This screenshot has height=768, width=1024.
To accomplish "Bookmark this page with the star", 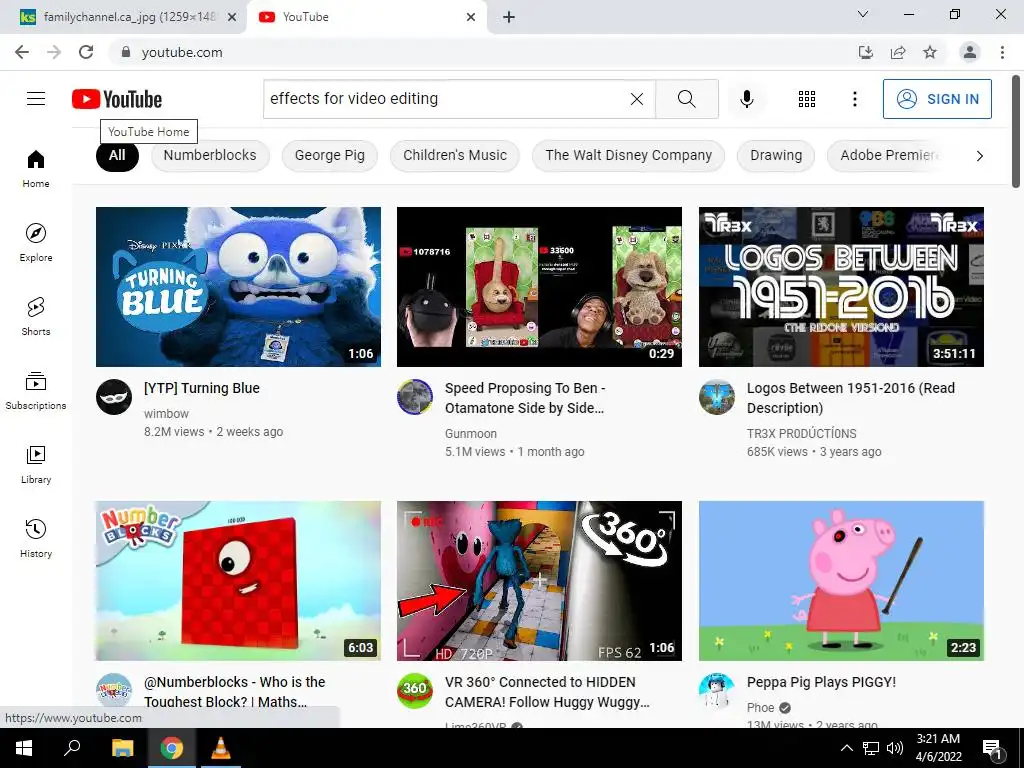I will point(930,52).
